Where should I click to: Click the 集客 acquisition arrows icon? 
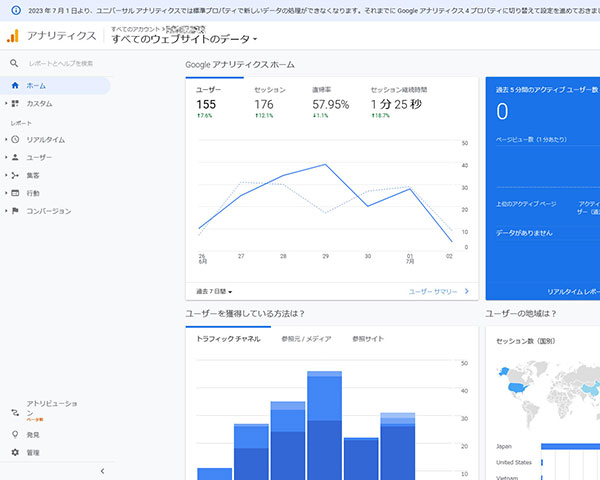pos(15,175)
